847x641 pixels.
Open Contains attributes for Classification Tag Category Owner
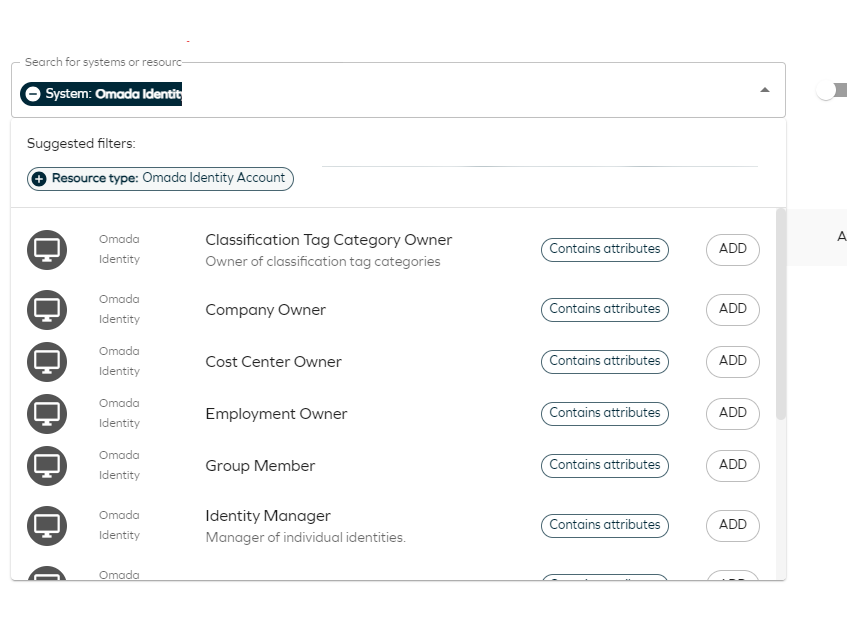click(604, 249)
